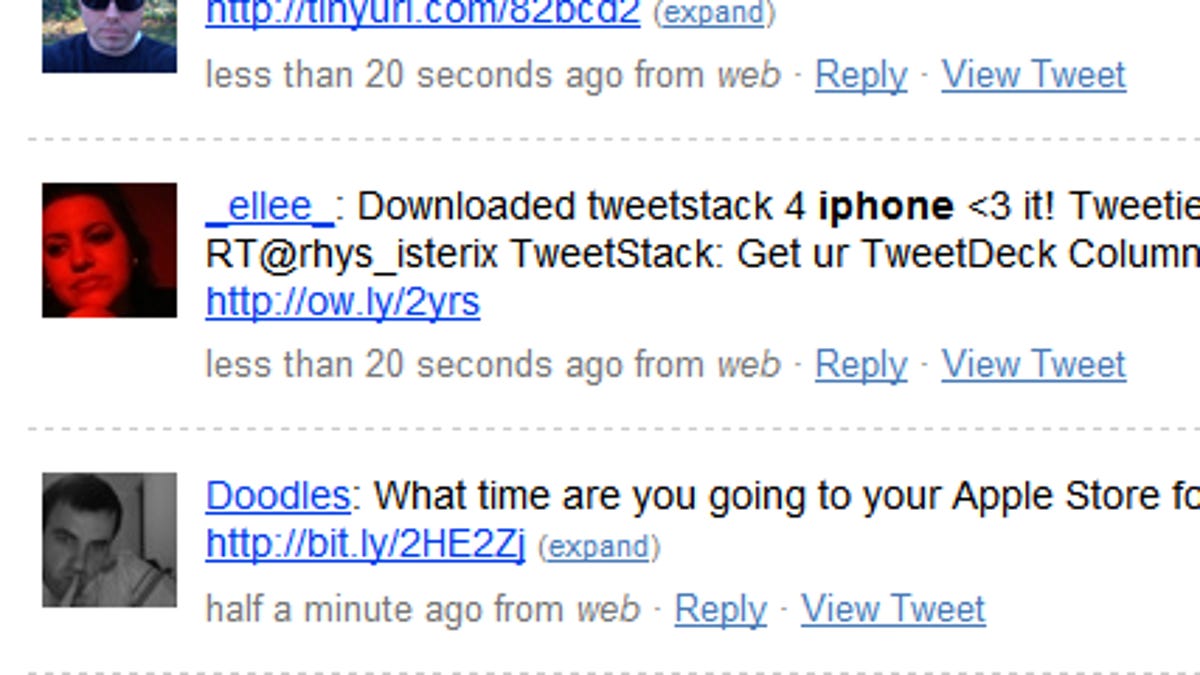View Tweet for the tinyurl post
The image size is (1200, 675).
(x=1033, y=75)
